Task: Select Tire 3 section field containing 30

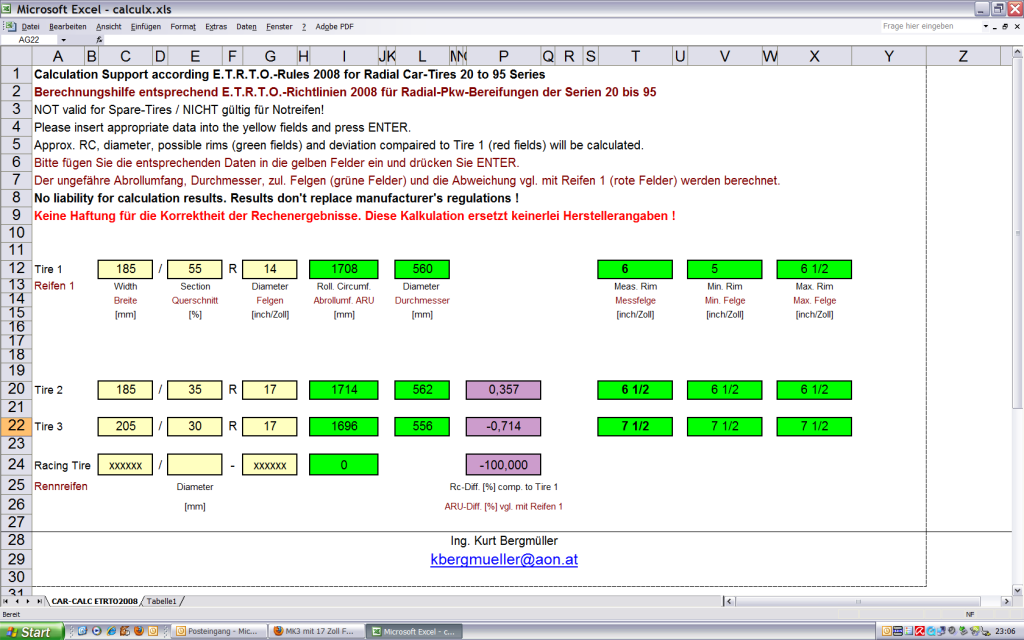Action: (x=194, y=427)
